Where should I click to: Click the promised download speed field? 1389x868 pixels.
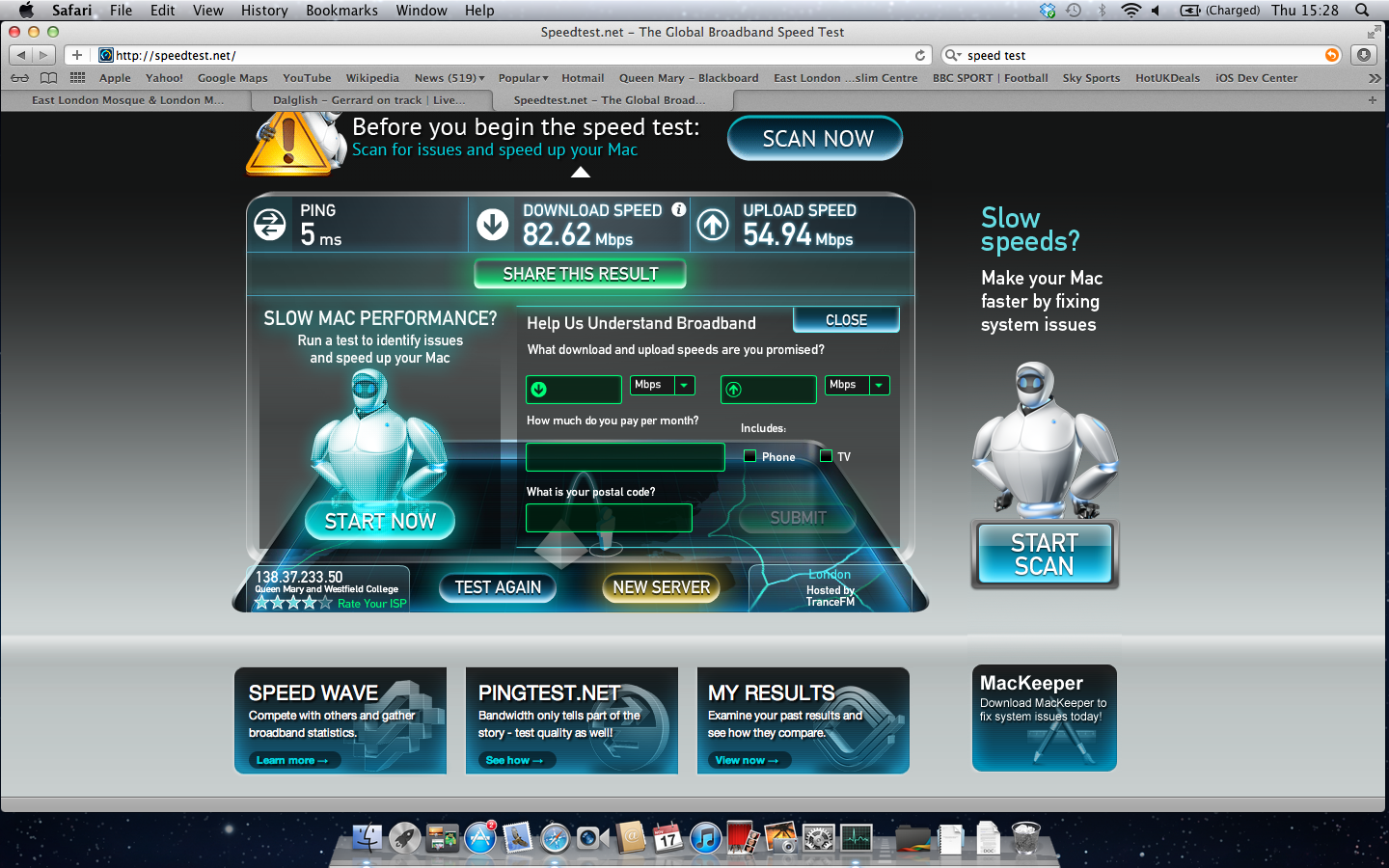574,390
